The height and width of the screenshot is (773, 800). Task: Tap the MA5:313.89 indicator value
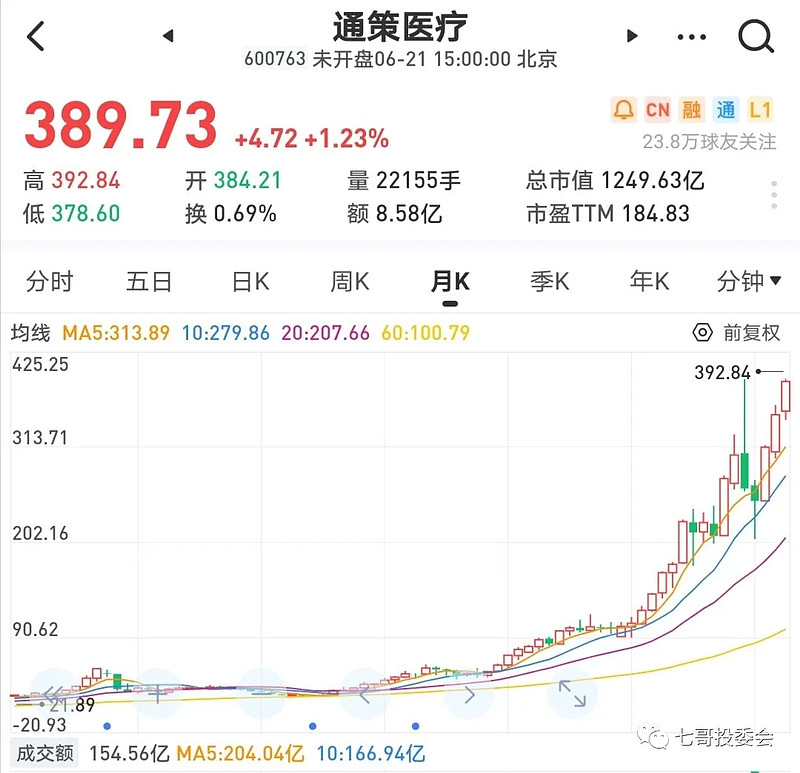pyautogui.click(x=116, y=333)
